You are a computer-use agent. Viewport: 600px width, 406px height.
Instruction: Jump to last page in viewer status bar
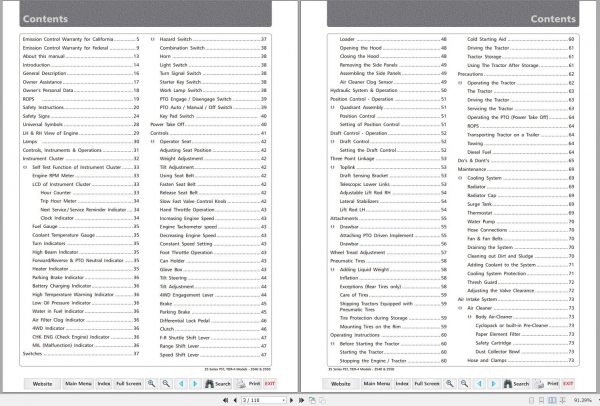click(302, 400)
